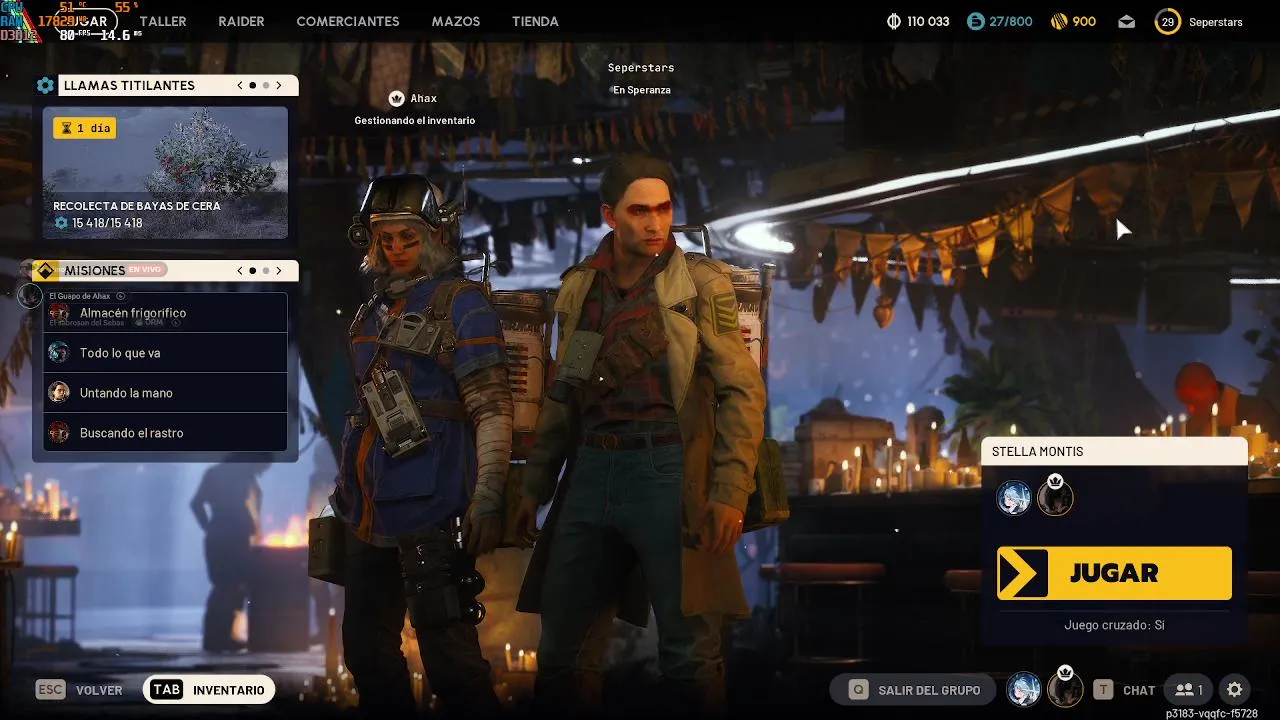Select second page dot in LLAMAS TITILANTES
Viewport: 1280px width, 720px height.
tap(266, 86)
